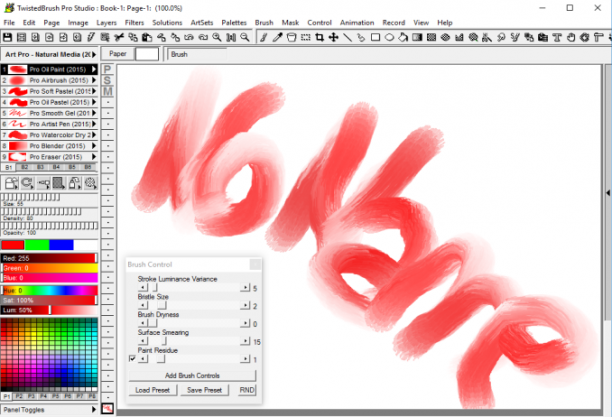Adjust the Lum: 50% slider
The width and height of the screenshot is (612, 417).
point(49,310)
